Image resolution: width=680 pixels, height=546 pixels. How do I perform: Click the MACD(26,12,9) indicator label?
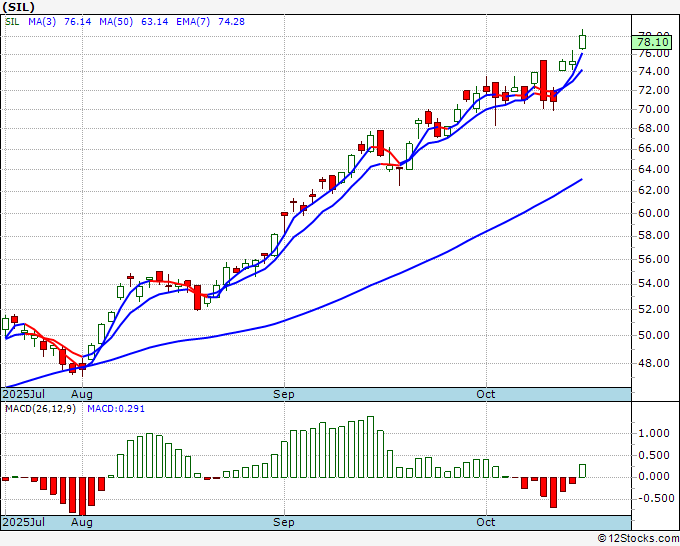click(40, 409)
